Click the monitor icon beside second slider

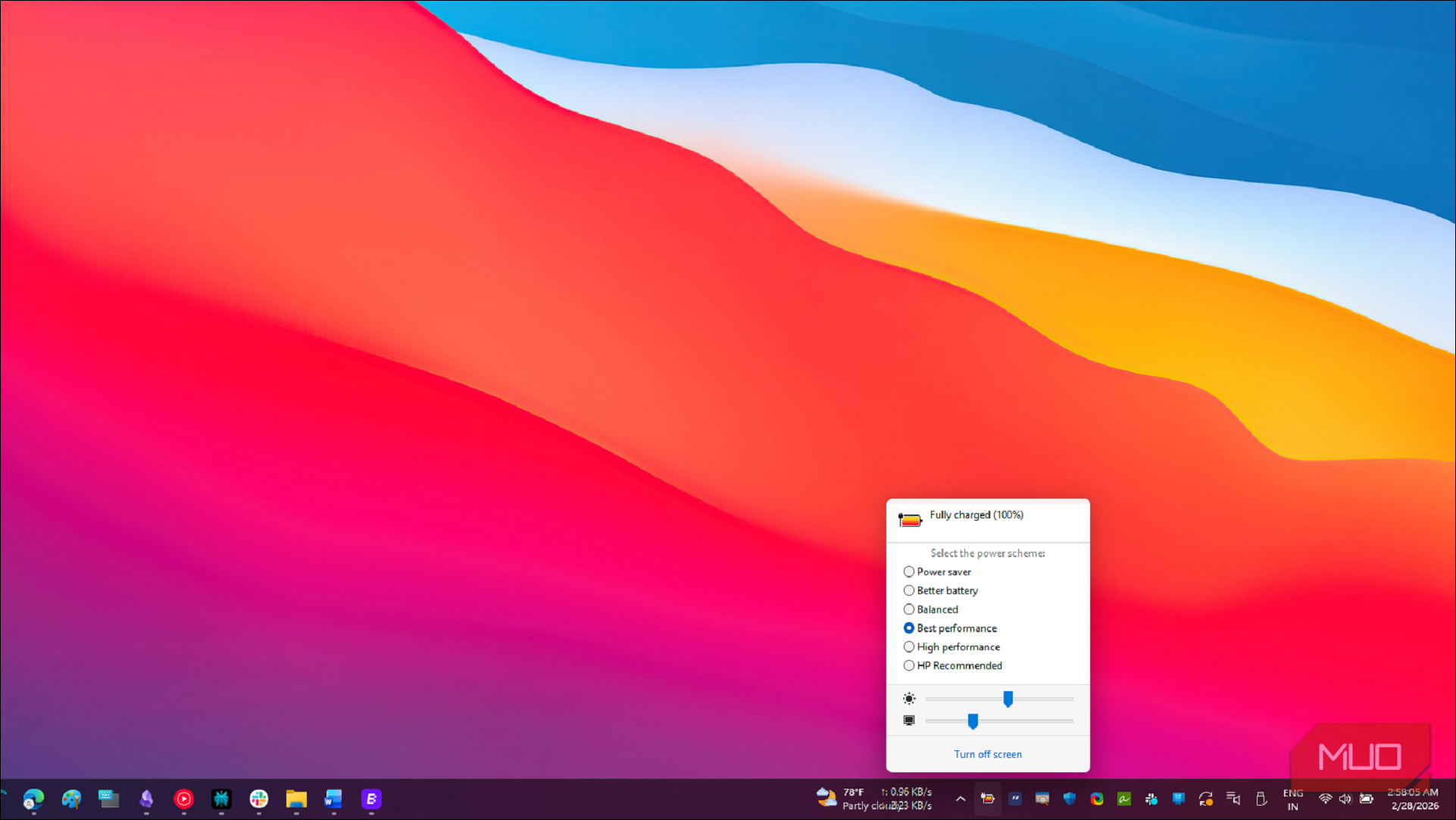(x=909, y=720)
